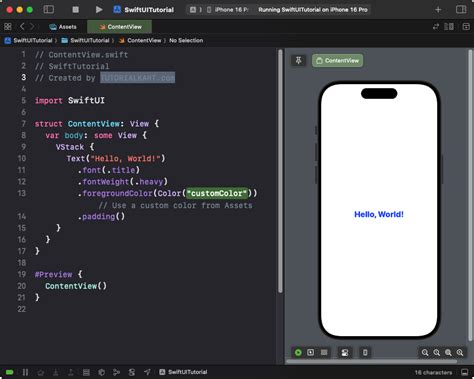Viewport: 474px width, 379px height.
Task: Pin the preview with the pin icon
Action: point(298,61)
